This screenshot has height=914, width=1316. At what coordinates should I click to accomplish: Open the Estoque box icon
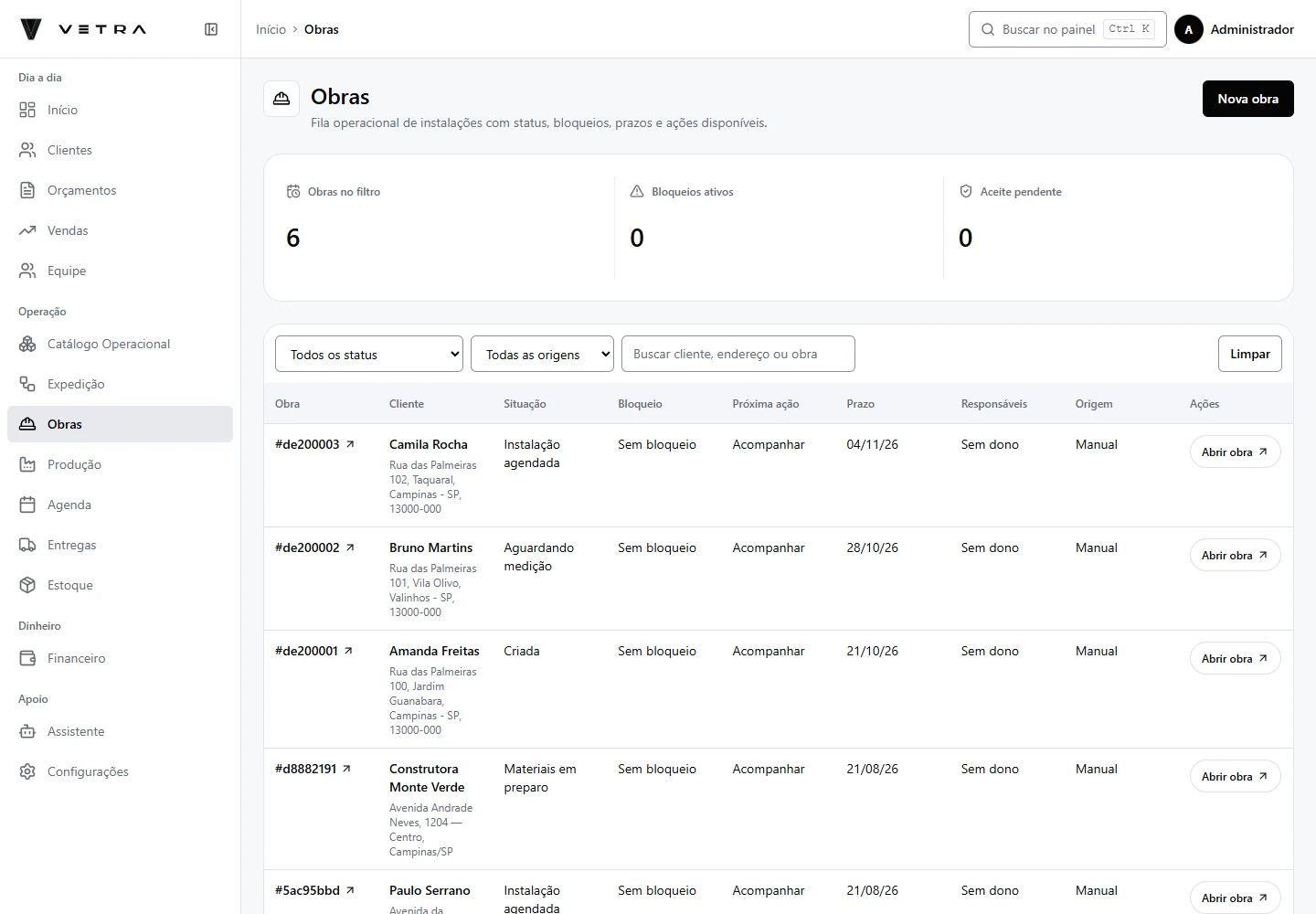click(x=27, y=585)
